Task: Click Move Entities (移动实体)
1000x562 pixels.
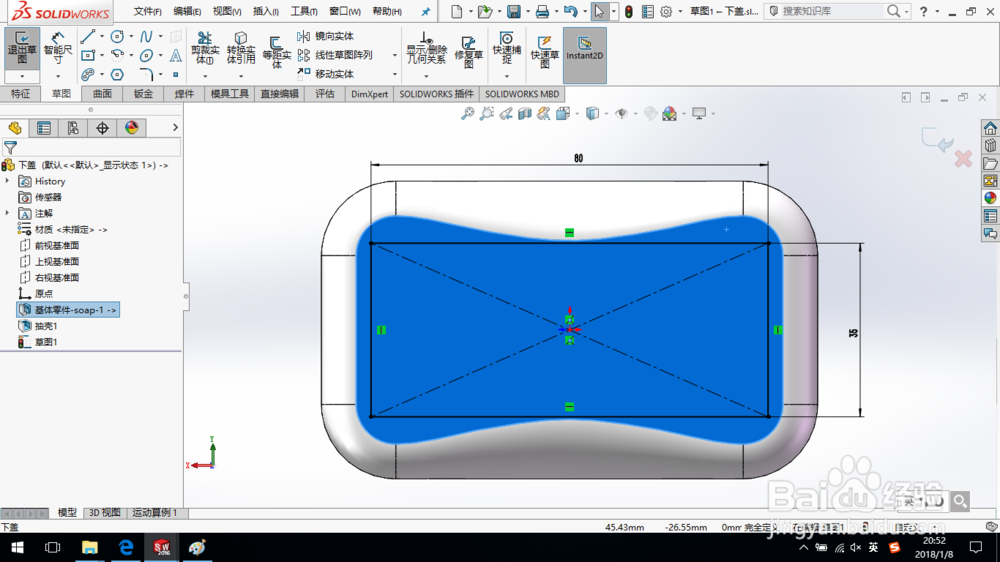Action: 326,74
